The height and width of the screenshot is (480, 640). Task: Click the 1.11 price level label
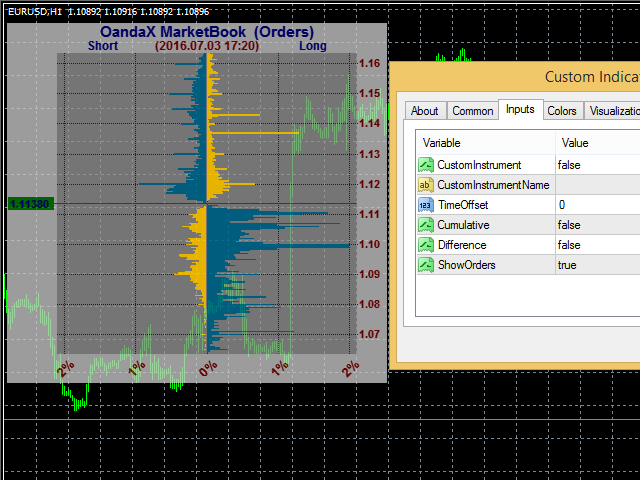pyautogui.click(x=369, y=214)
